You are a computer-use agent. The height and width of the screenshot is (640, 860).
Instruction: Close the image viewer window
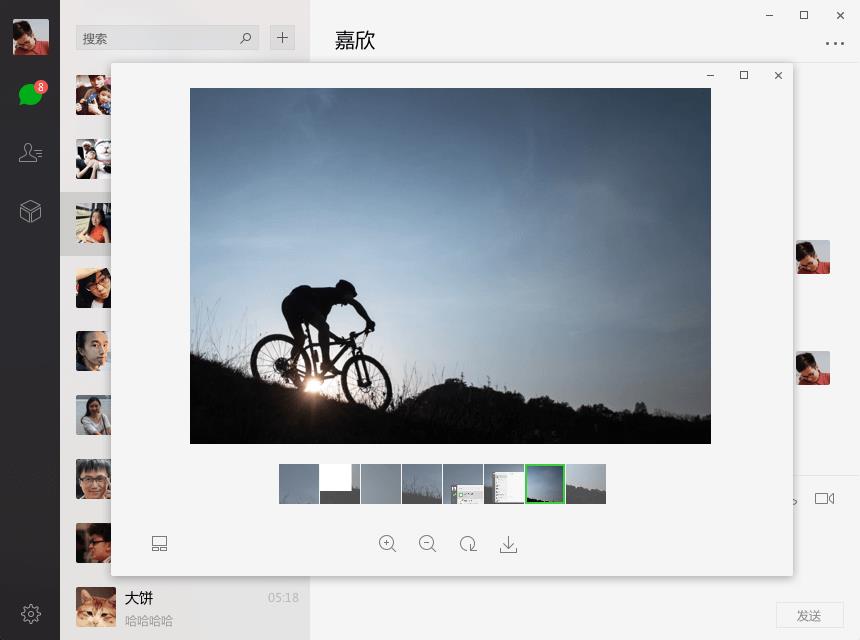778,75
